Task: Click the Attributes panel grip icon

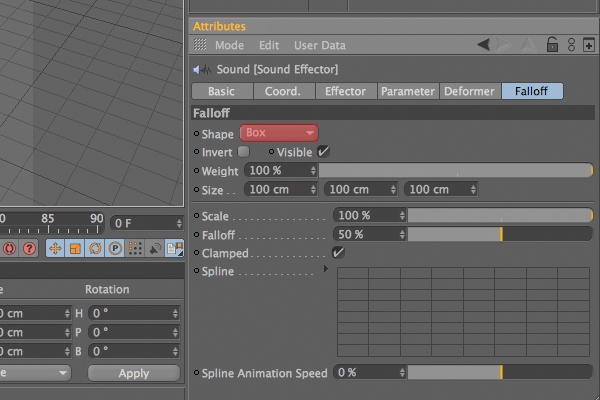Action: [x=200, y=45]
